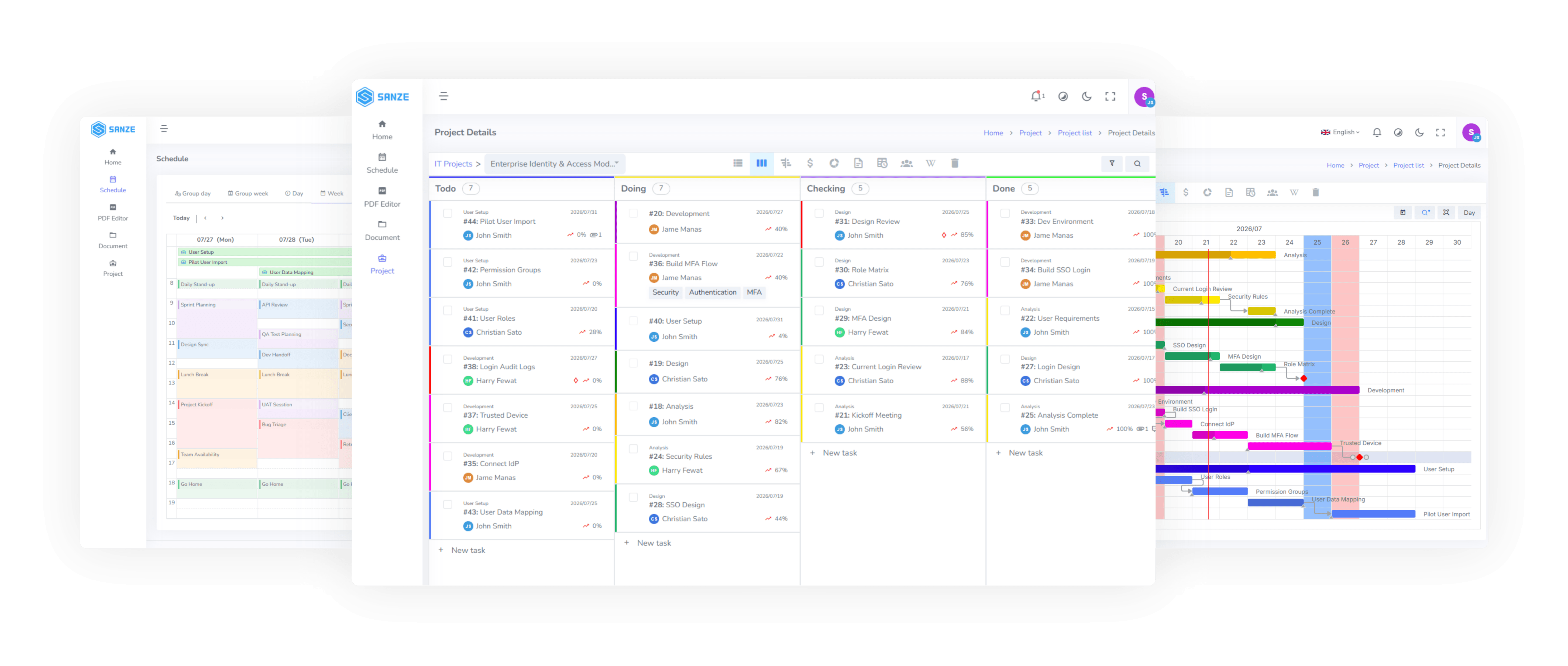Check the box for #33: Dev Environment
This screenshot has height=666, width=1568.
click(1005, 213)
